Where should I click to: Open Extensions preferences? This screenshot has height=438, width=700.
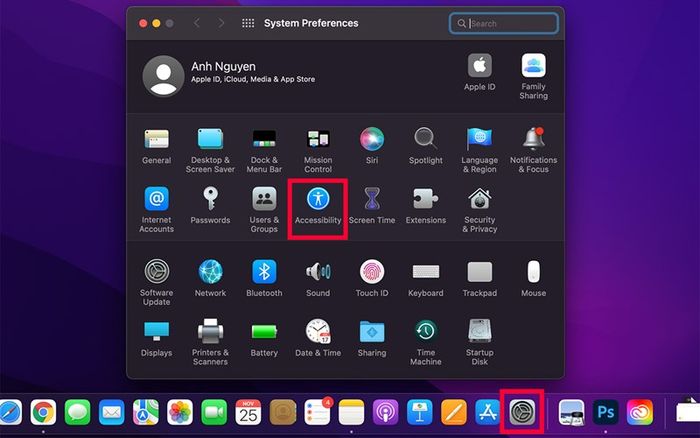coord(425,206)
